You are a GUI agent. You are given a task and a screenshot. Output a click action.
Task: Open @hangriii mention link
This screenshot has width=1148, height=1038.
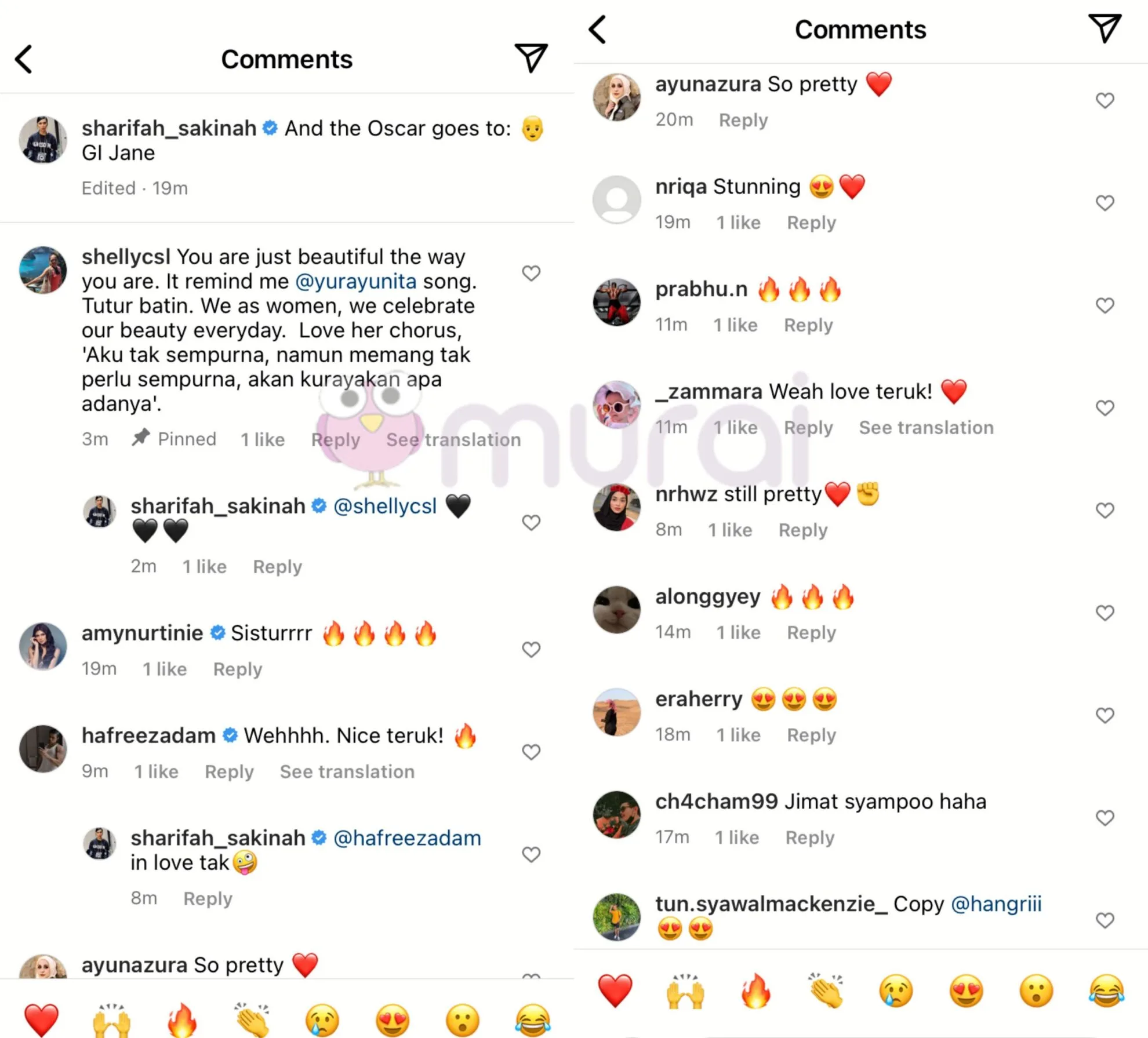tap(997, 904)
